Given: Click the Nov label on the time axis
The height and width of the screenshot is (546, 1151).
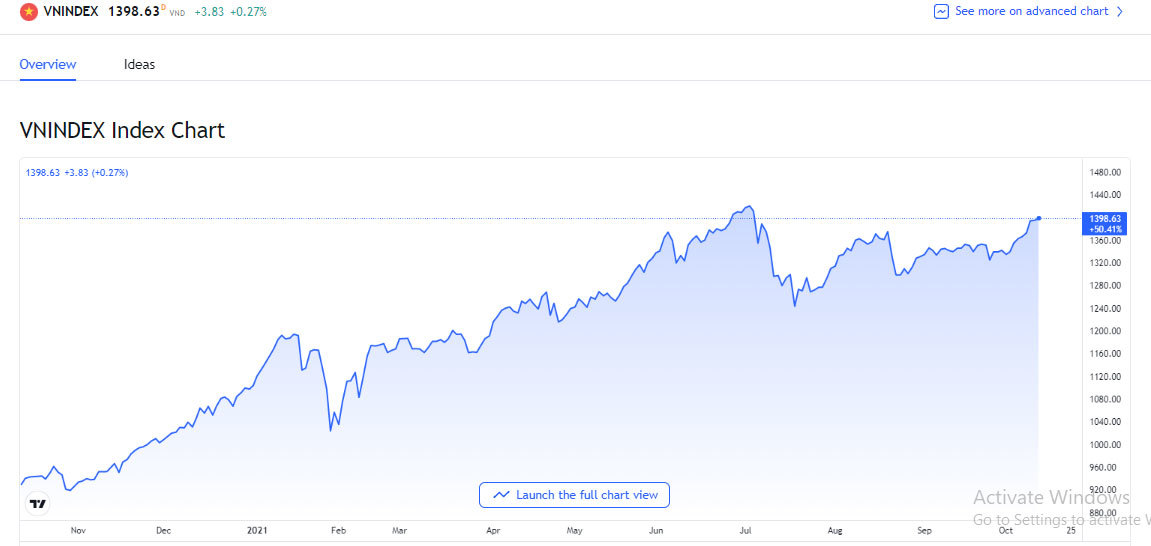Looking at the screenshot, I should [78, 530].
